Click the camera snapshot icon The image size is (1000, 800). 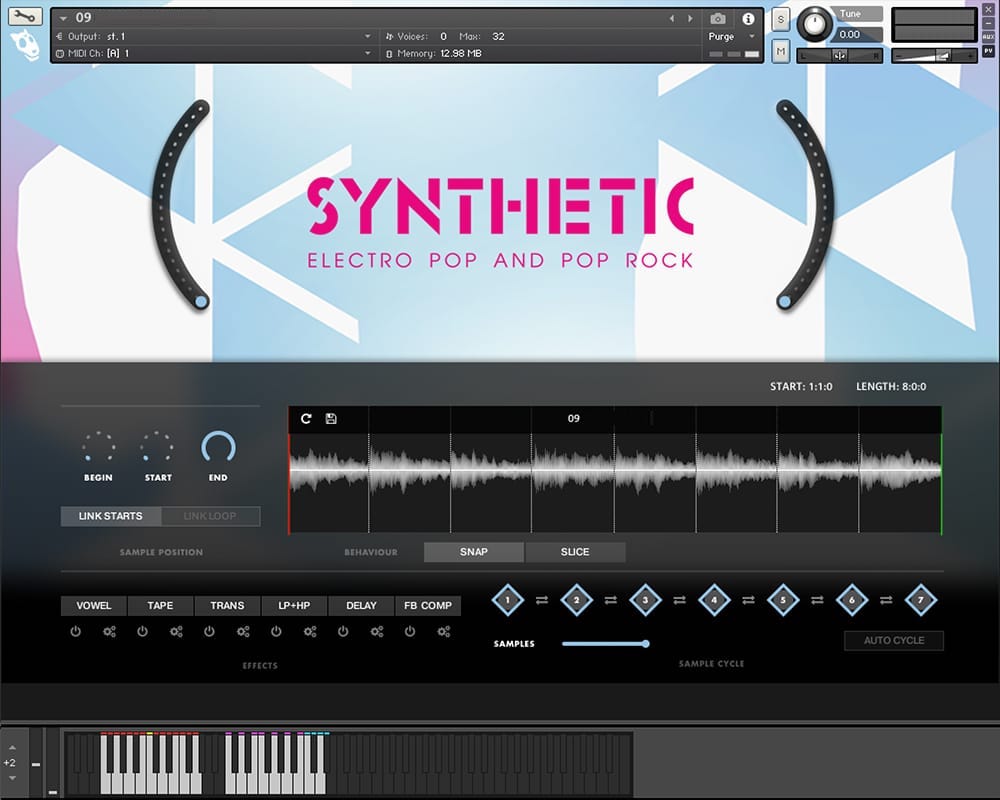[718, 18]
